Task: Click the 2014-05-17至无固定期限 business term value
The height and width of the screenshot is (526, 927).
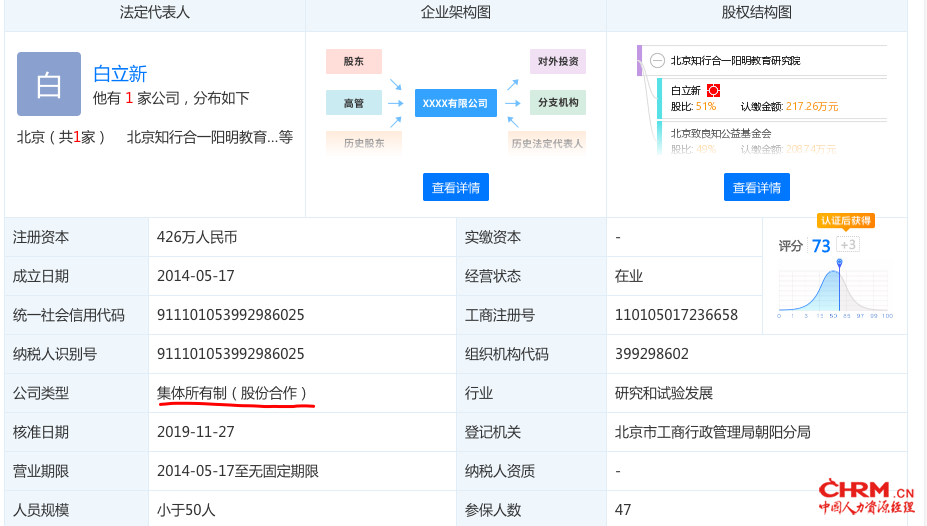Action: point(238,471)
